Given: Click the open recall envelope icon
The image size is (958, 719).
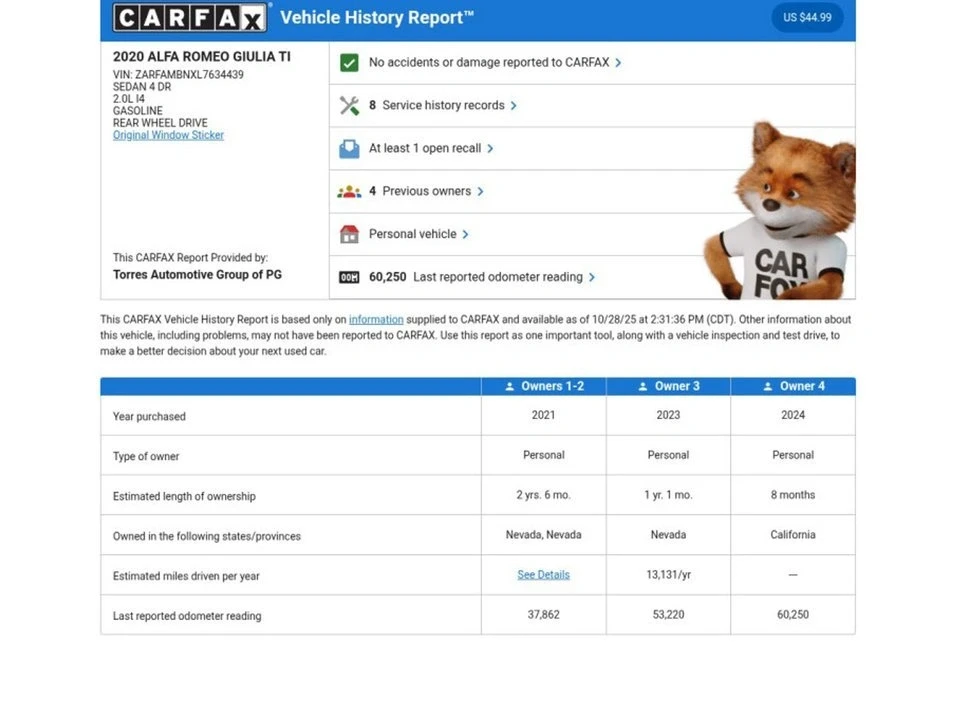Looking at the screenshot, I should point(349,148).
